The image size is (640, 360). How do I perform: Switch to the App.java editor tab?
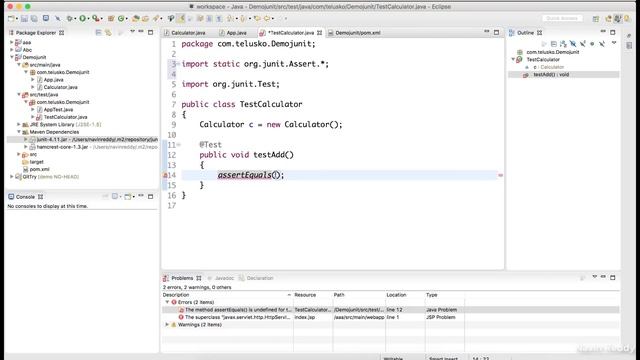pyautogui.click(x=237, y=33)
